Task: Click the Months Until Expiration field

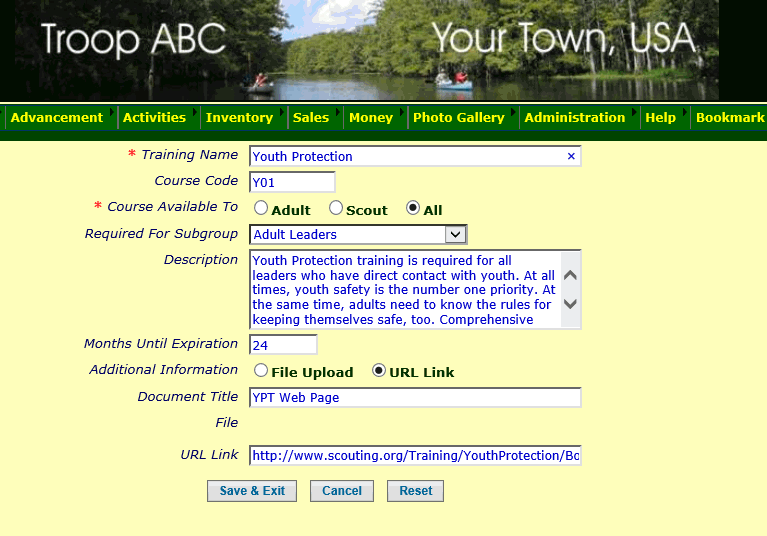Action: (283, 345)
